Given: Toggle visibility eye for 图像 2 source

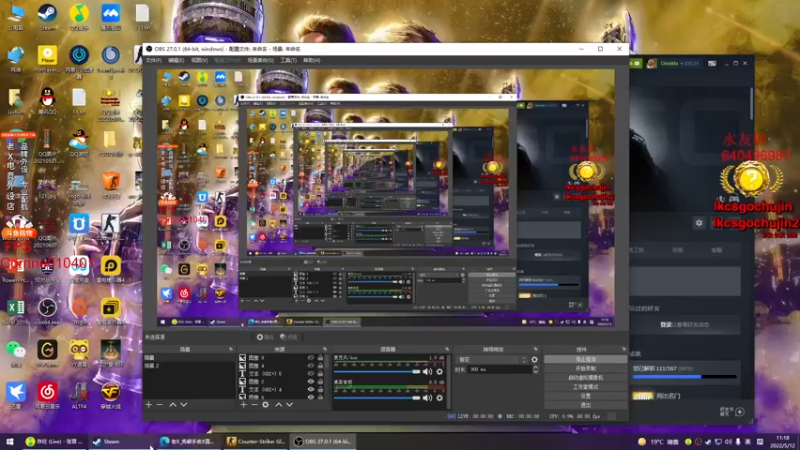Looking at the screenshot, I should 311,381.
